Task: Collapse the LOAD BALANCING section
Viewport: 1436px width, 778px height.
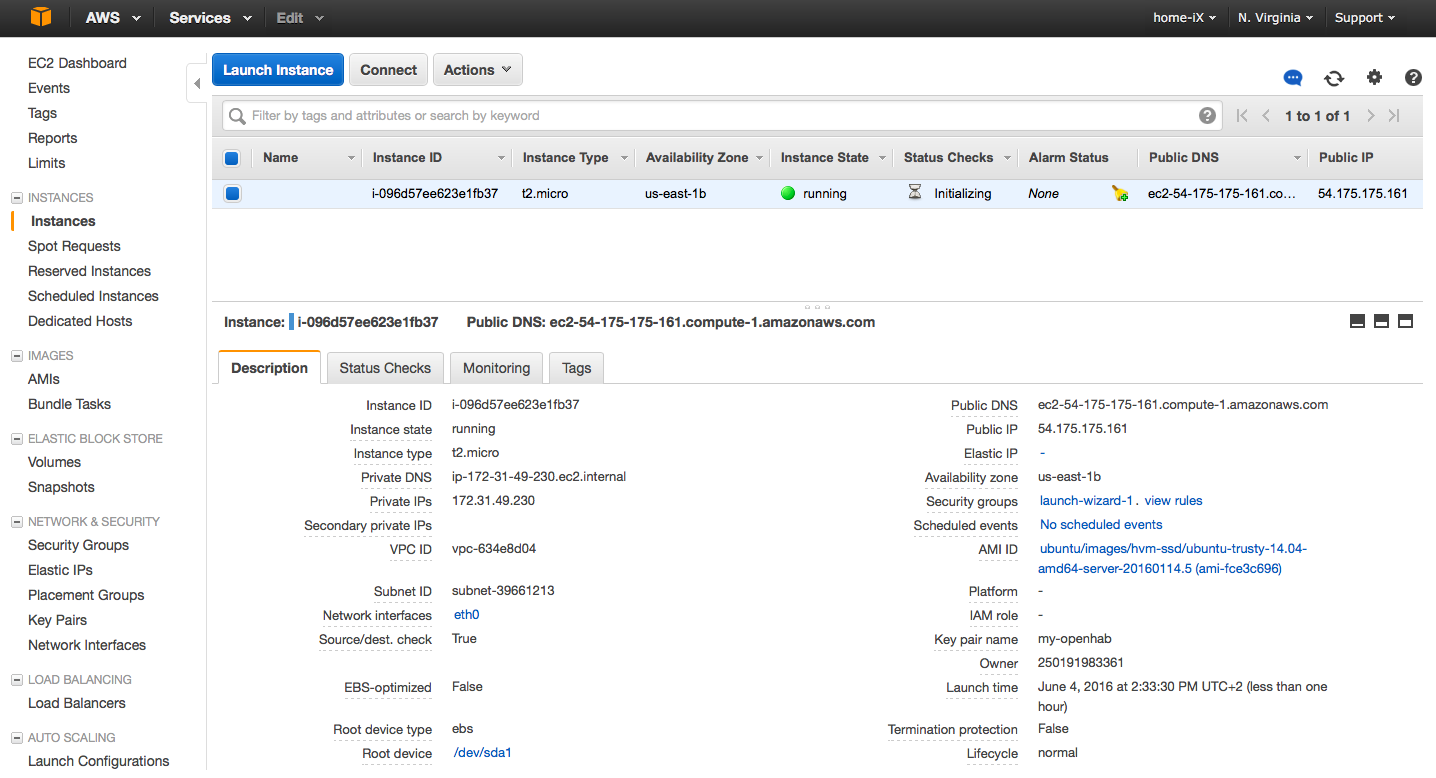Action: pyautogui.click(x=17, y=680)
